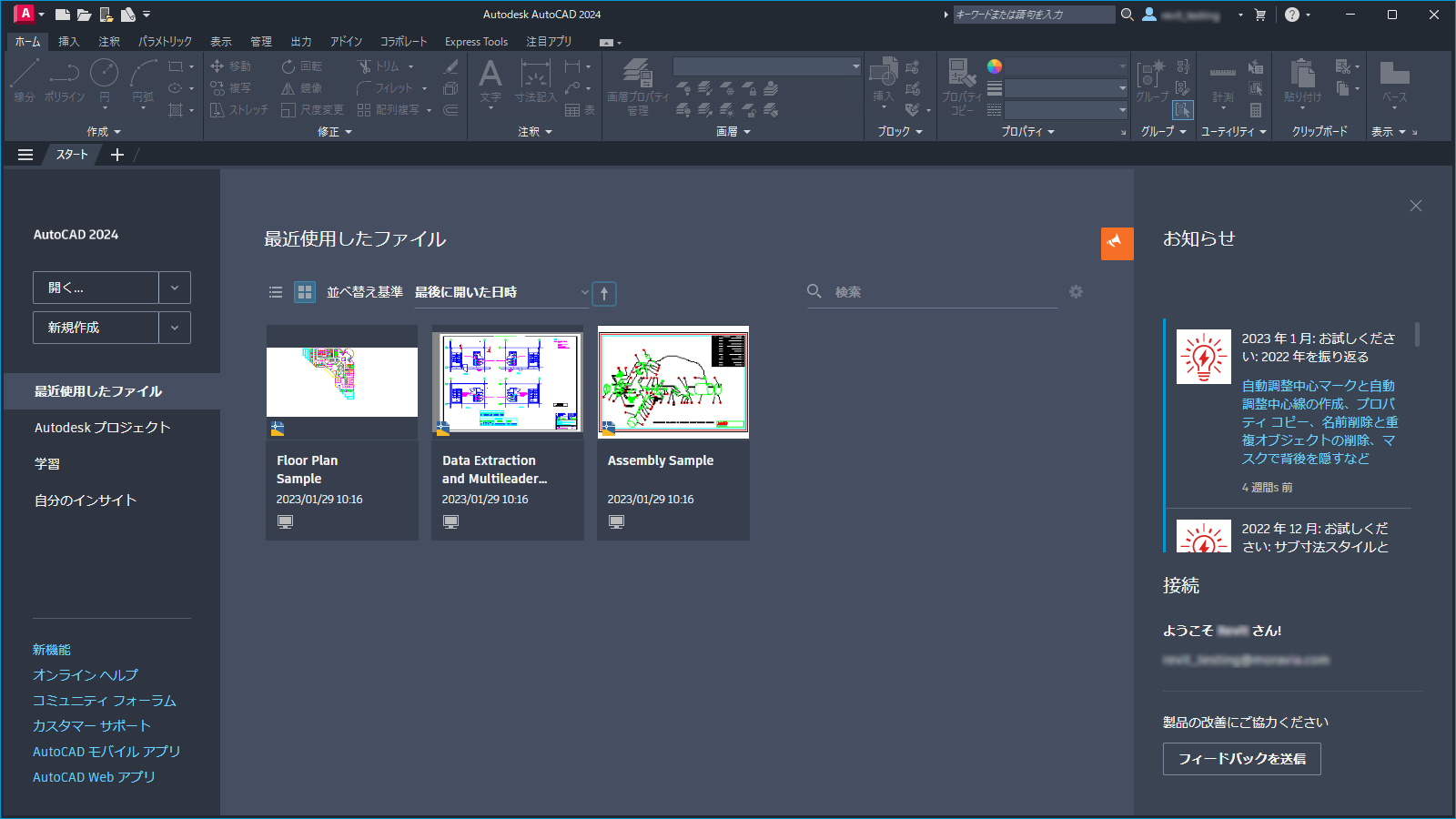The width and height of the screenshot is (1456, 819).
Task: Open the 並べ替え基準 sort criteria dropdown
Action: click(x=499, y=292)
